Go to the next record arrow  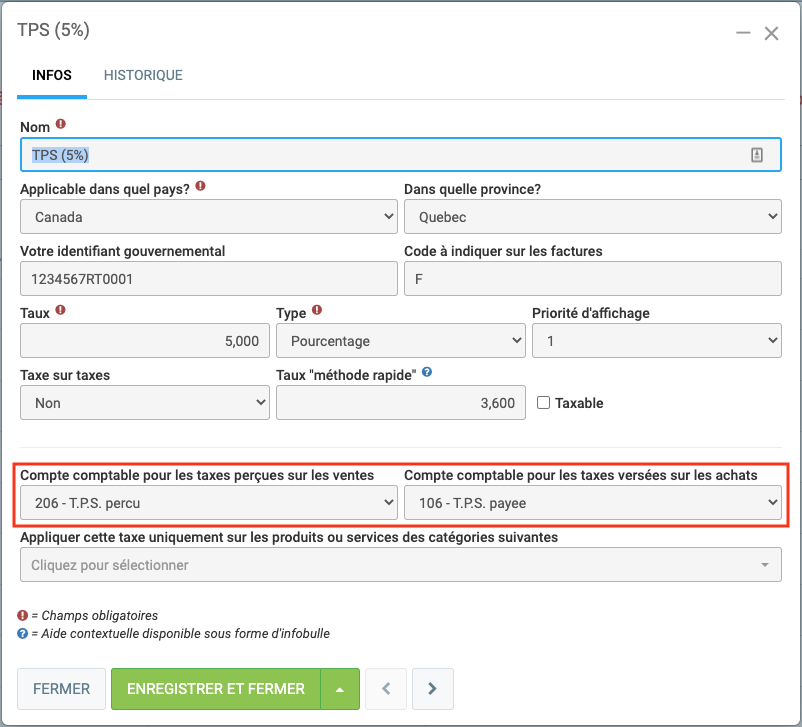click(432, 688)
